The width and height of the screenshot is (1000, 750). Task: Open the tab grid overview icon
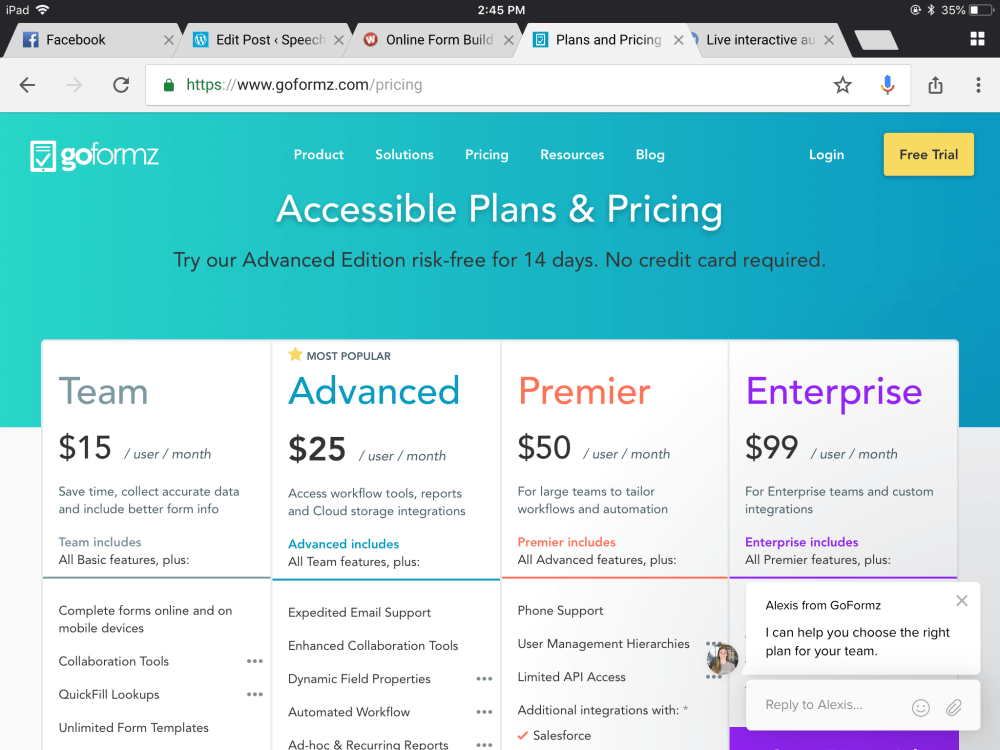click(977, 39)
